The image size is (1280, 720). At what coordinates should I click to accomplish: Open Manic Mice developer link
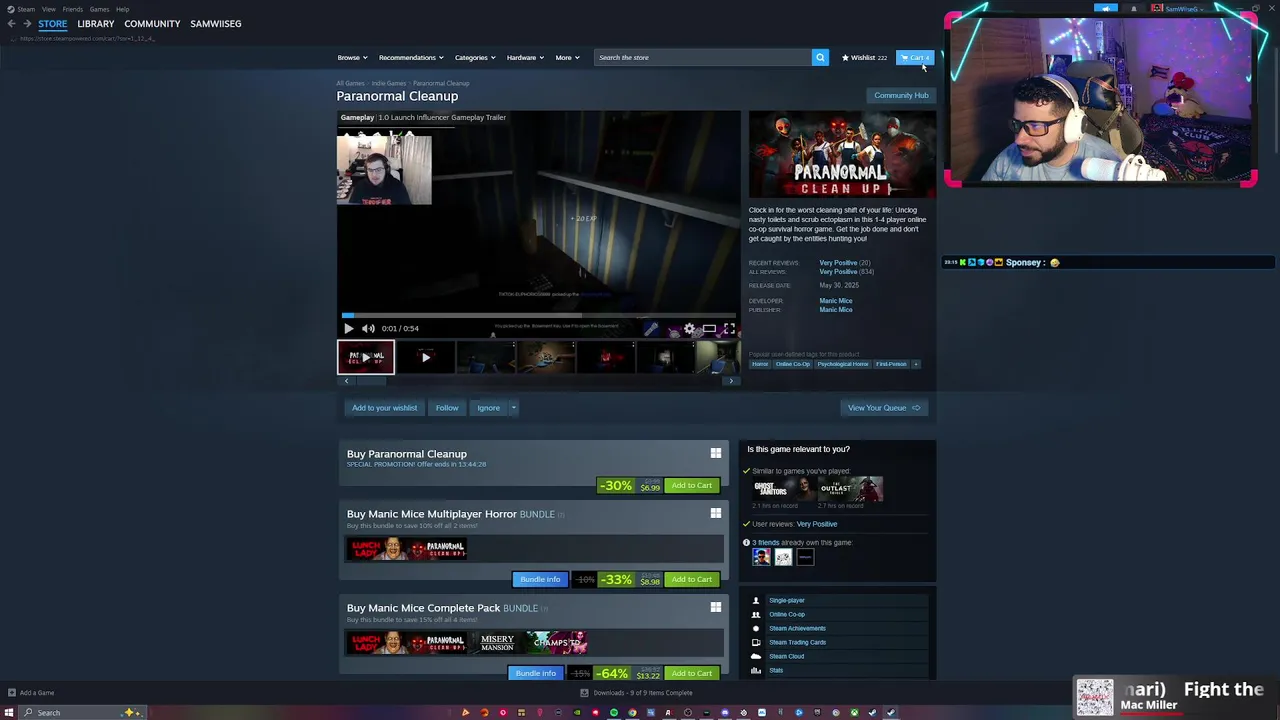click(x=836, y=301)
